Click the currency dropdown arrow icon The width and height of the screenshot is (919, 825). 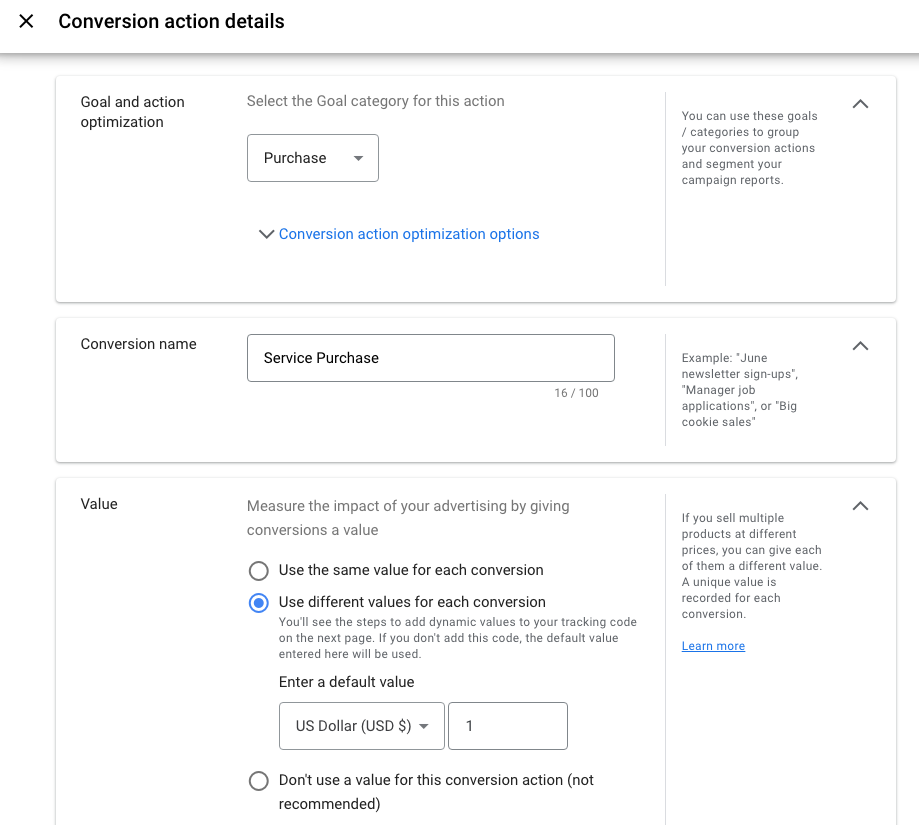(424, 726)
